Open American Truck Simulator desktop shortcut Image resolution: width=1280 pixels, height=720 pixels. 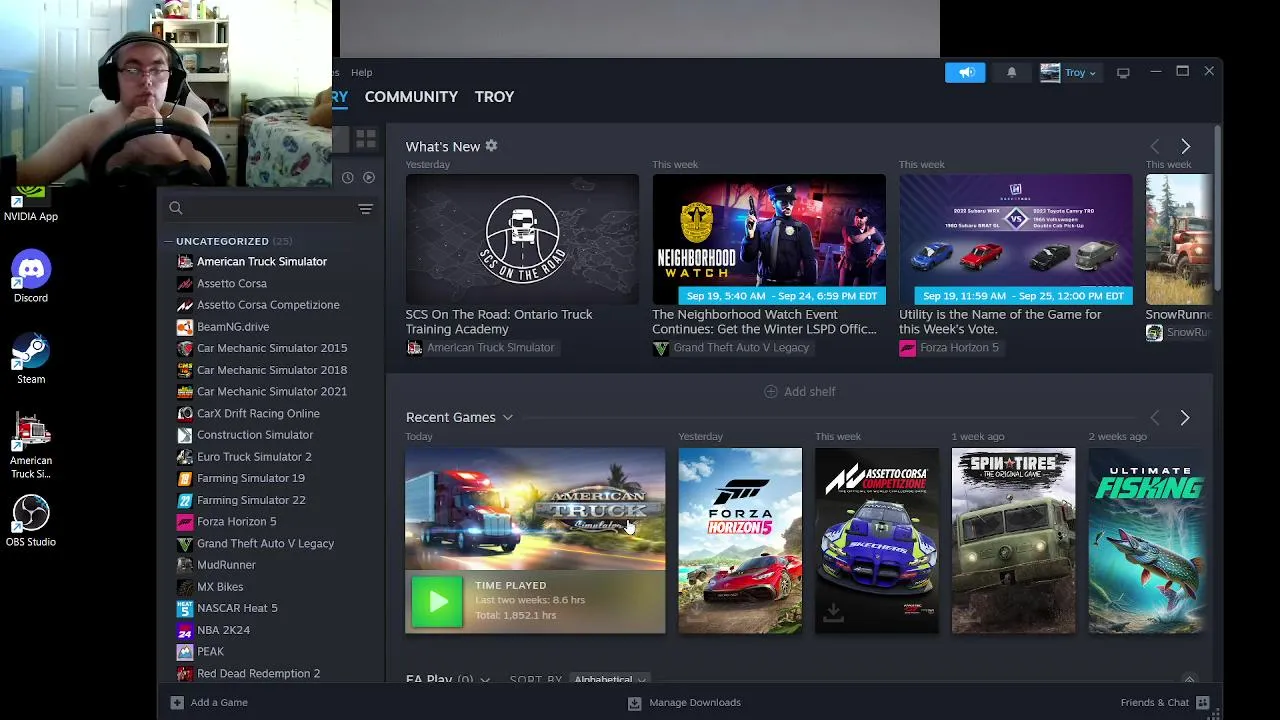tap(31, 446)
